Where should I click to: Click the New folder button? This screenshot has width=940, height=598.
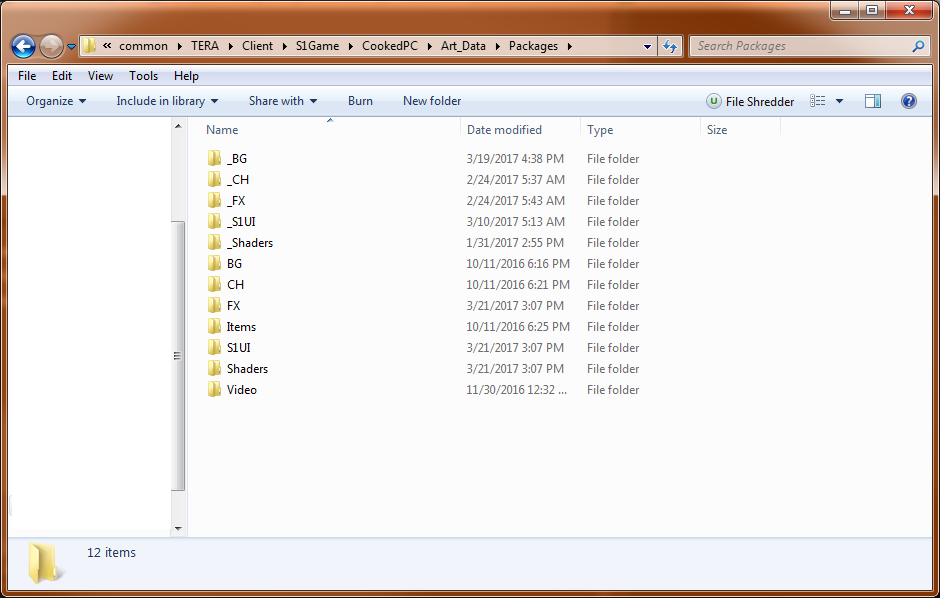[x=432, y=101]
